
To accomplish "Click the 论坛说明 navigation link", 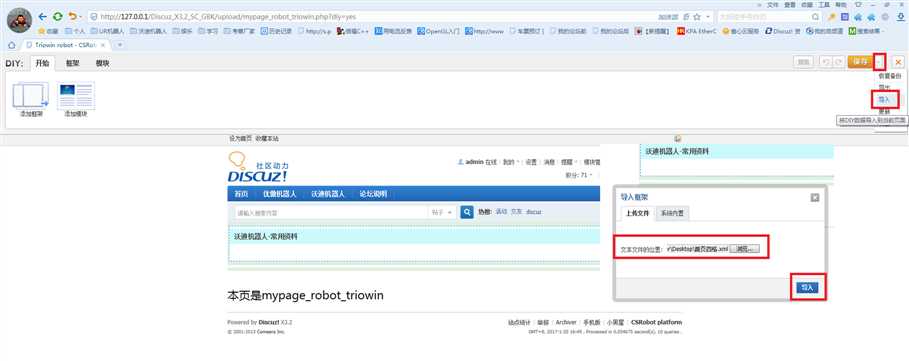I will point(373,194).
